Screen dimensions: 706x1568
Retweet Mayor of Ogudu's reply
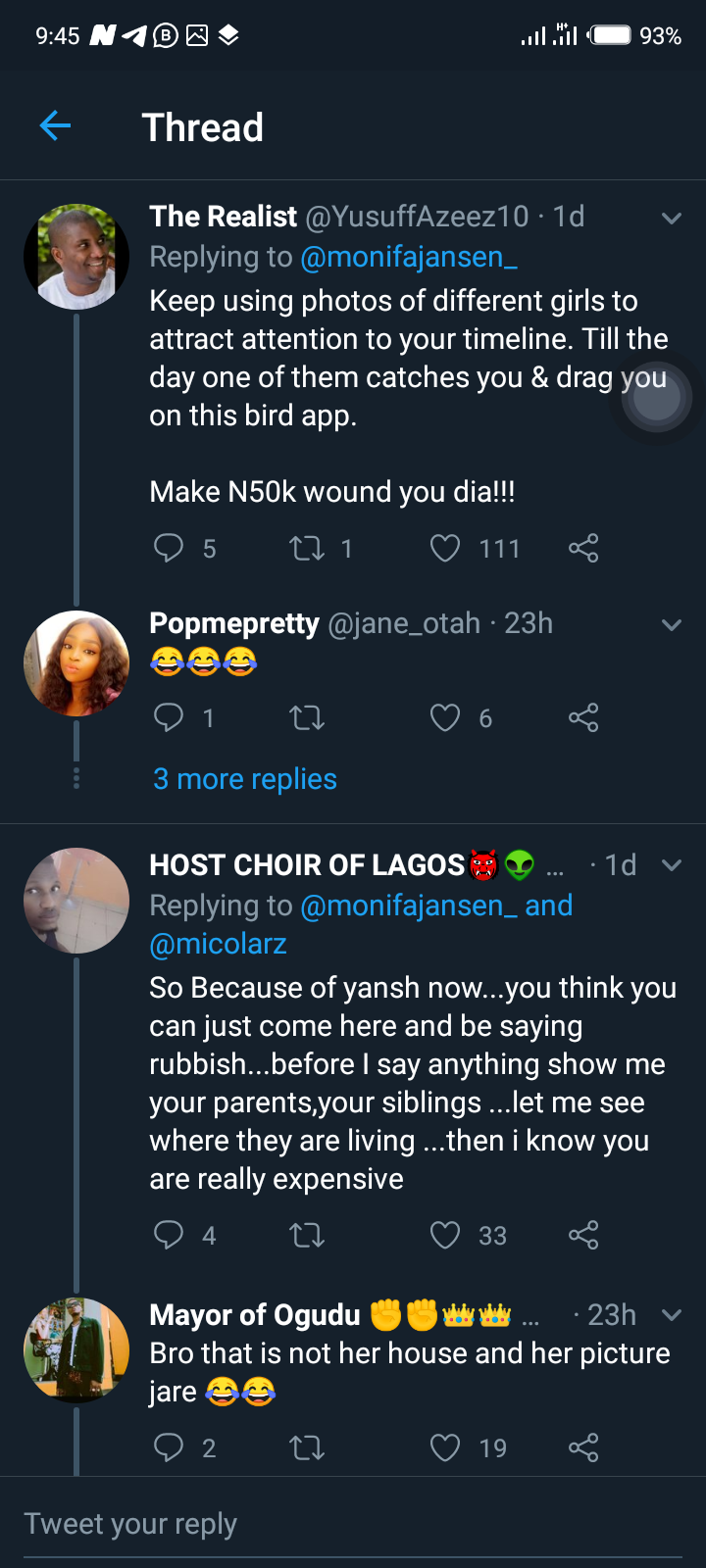coord(307,1447)
